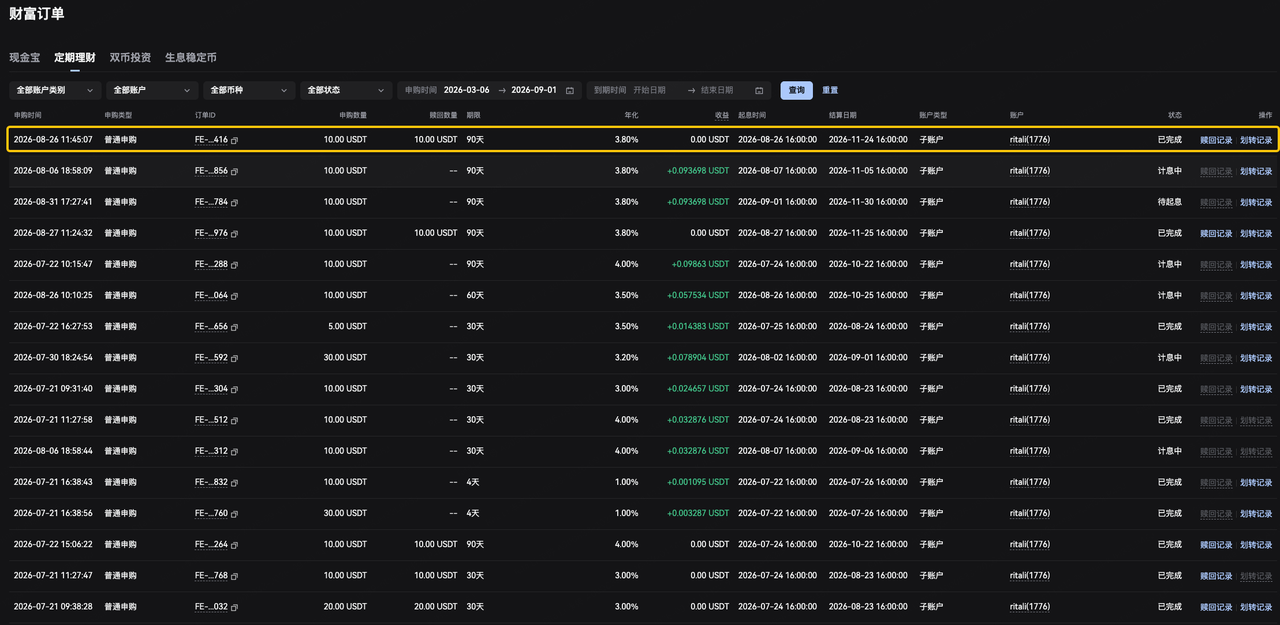Copy the order ID ending in 656
The width and height of the screenshot is (1280, 625).
(x=234, y=327)
